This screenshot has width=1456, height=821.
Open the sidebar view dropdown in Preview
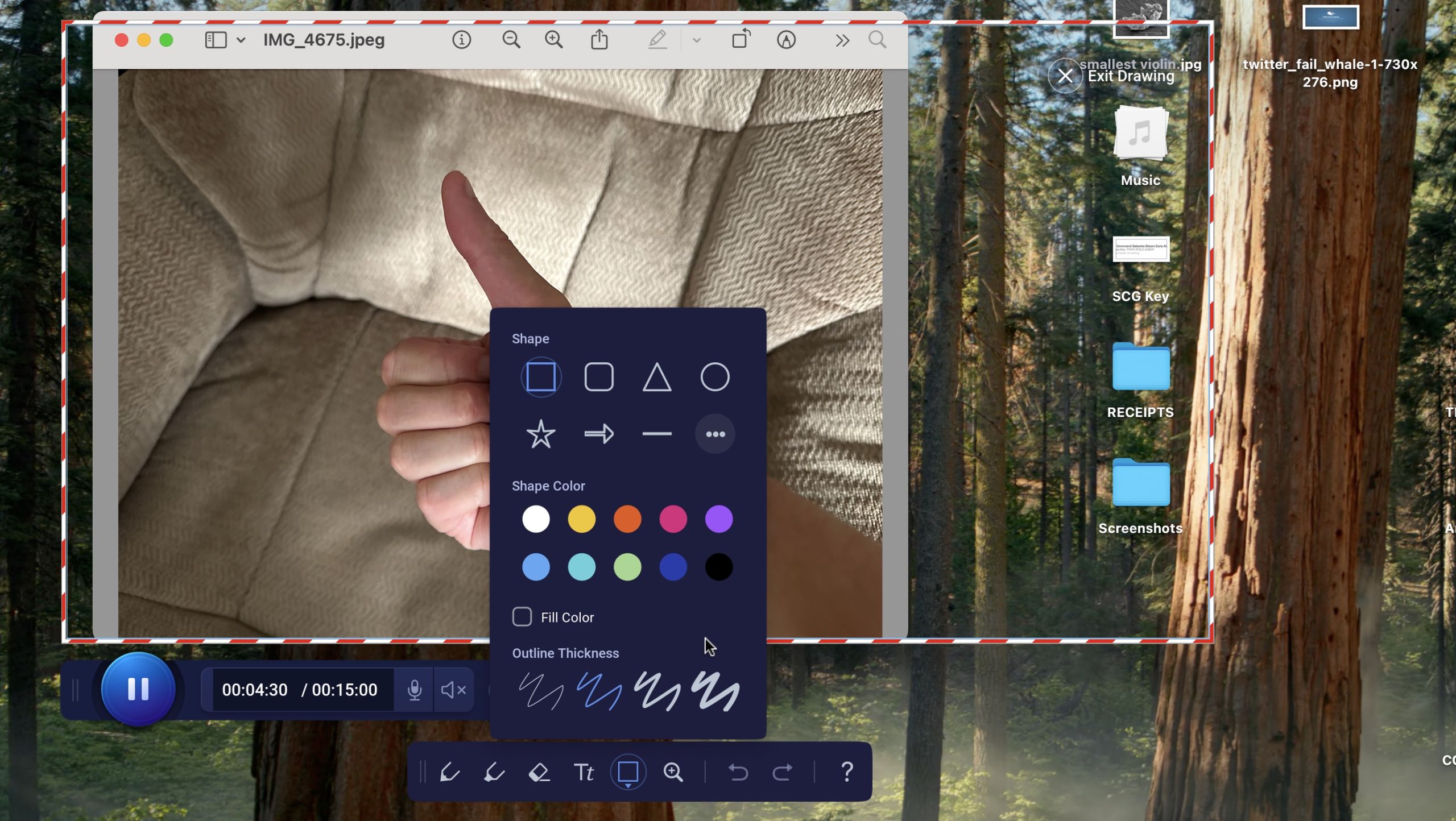click(241, 40)
